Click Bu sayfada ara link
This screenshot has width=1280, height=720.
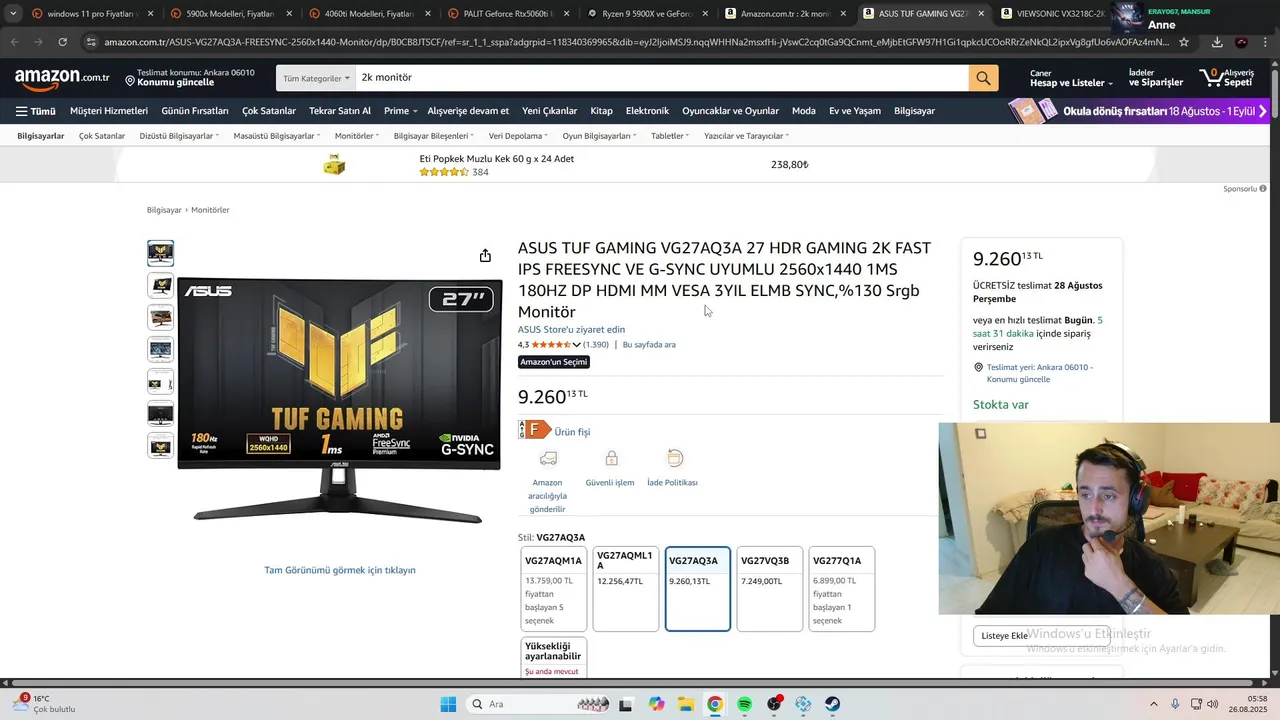coord(649,345)
